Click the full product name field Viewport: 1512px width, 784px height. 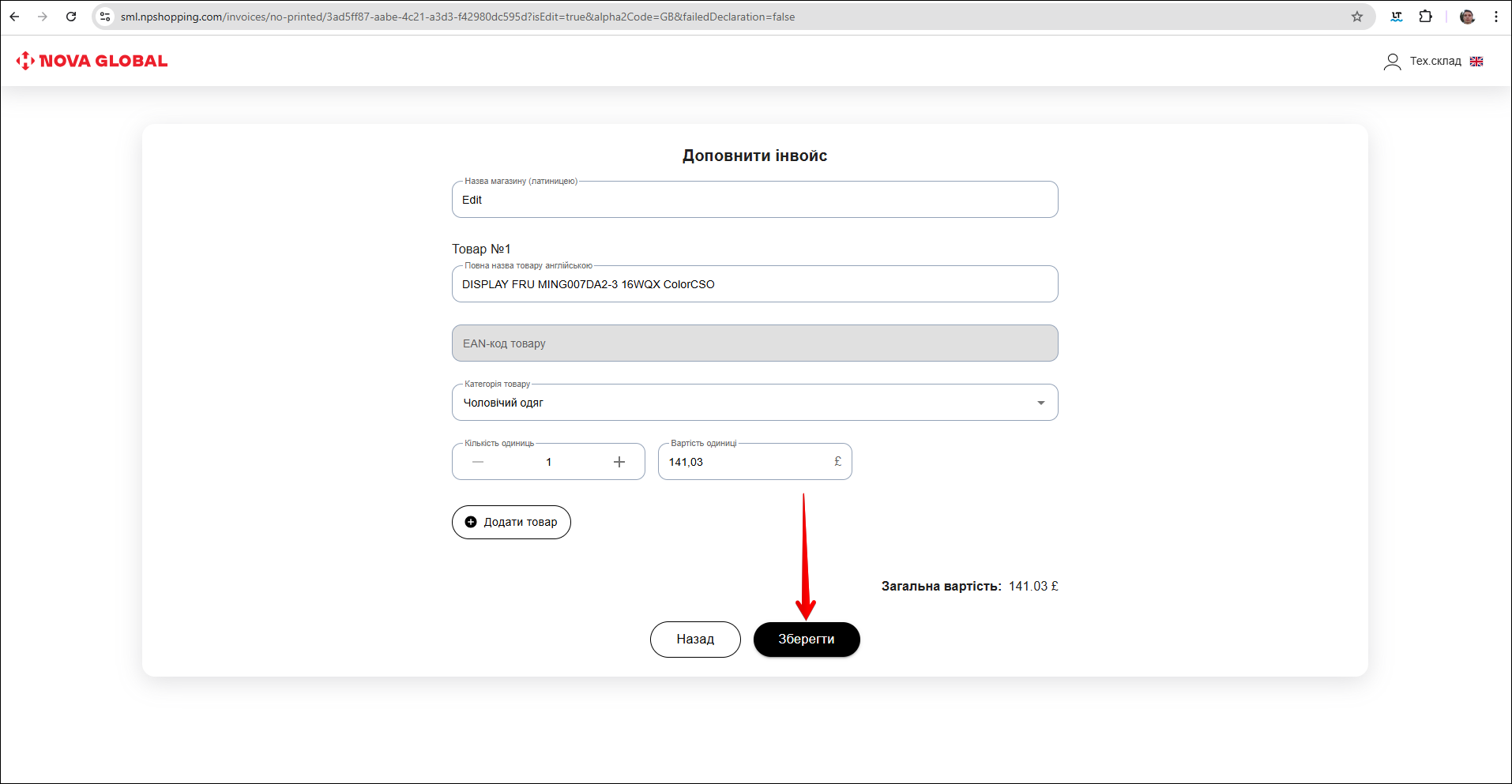754,284
